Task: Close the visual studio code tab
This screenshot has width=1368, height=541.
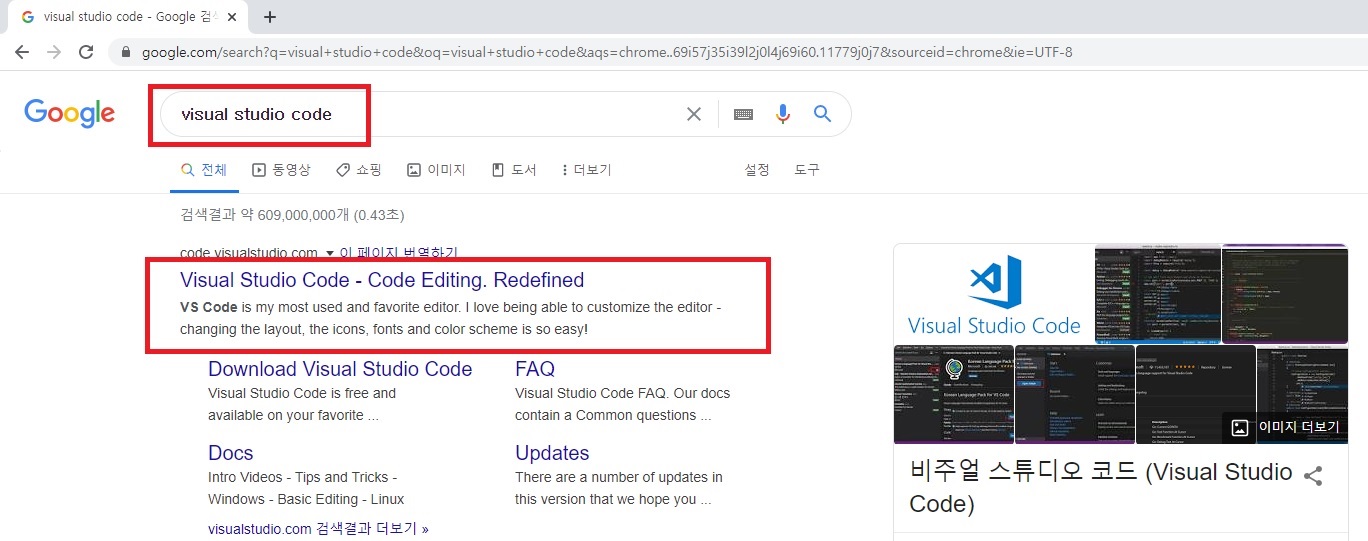Action: [x=234, y=17]
